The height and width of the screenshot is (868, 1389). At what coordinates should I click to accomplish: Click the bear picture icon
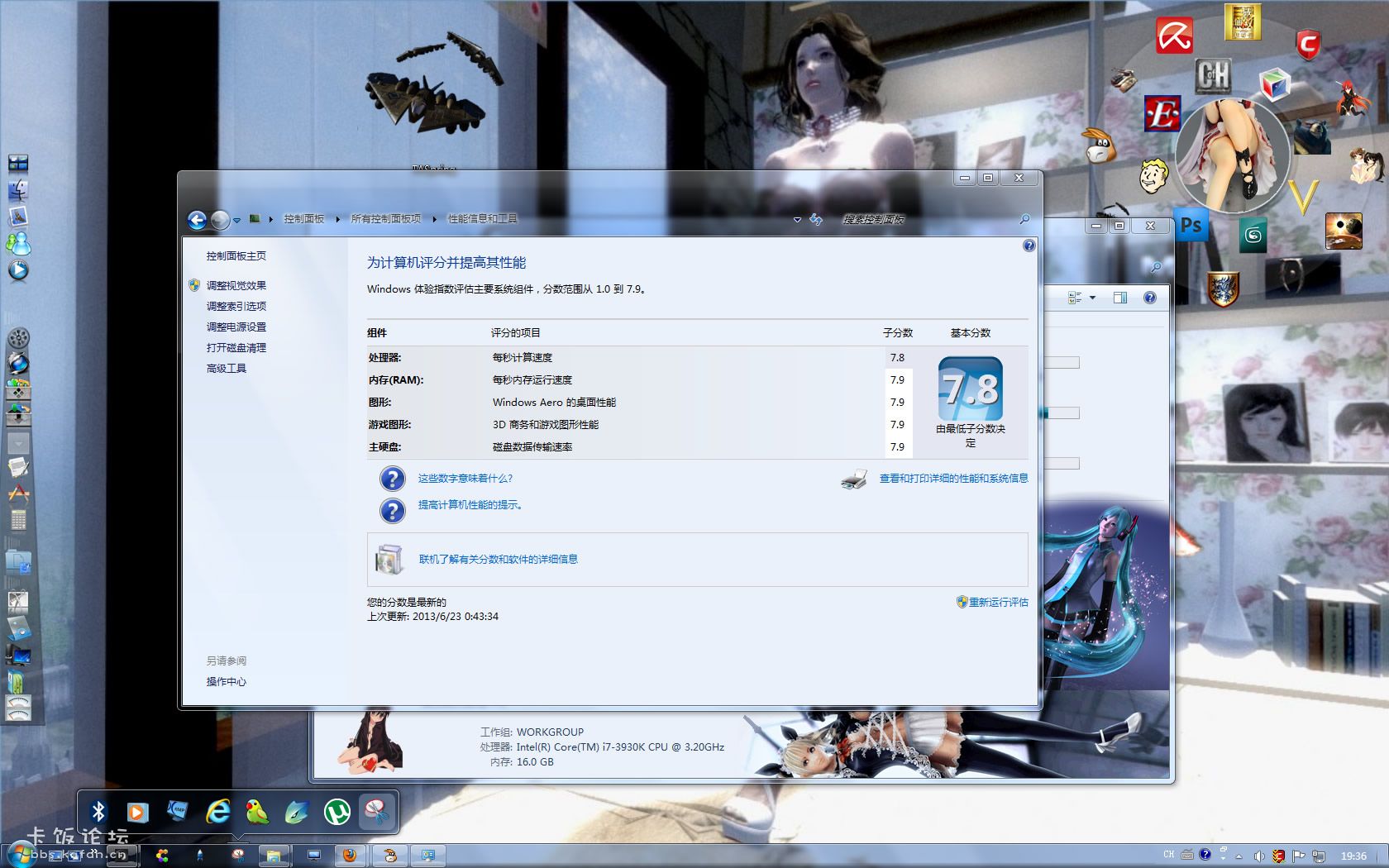pos(1311,137)
